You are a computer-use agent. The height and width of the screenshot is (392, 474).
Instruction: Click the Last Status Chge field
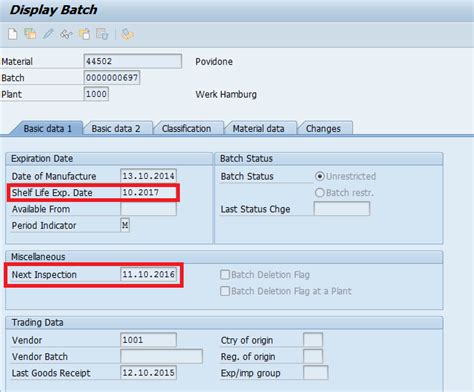tap(342, 209)
